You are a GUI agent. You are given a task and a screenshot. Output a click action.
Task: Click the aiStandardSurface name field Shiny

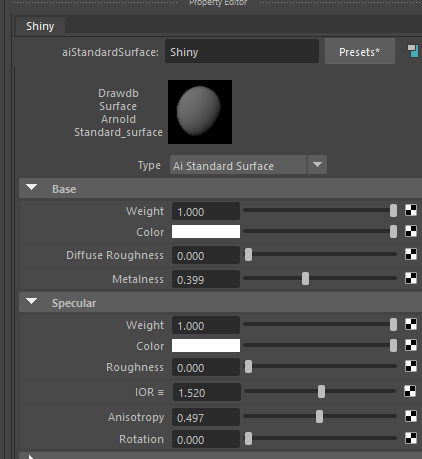pyautogui.click(x=242, y=51)
